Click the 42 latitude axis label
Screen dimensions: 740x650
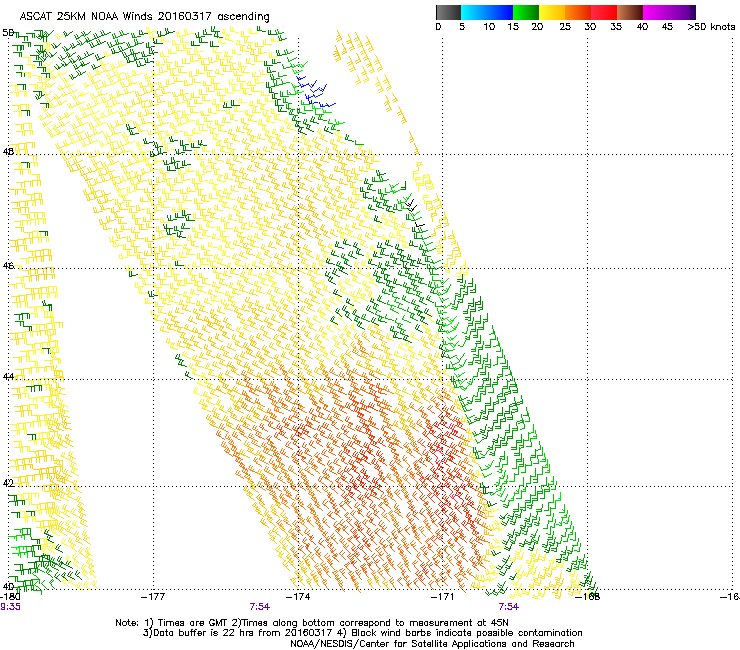8,483
